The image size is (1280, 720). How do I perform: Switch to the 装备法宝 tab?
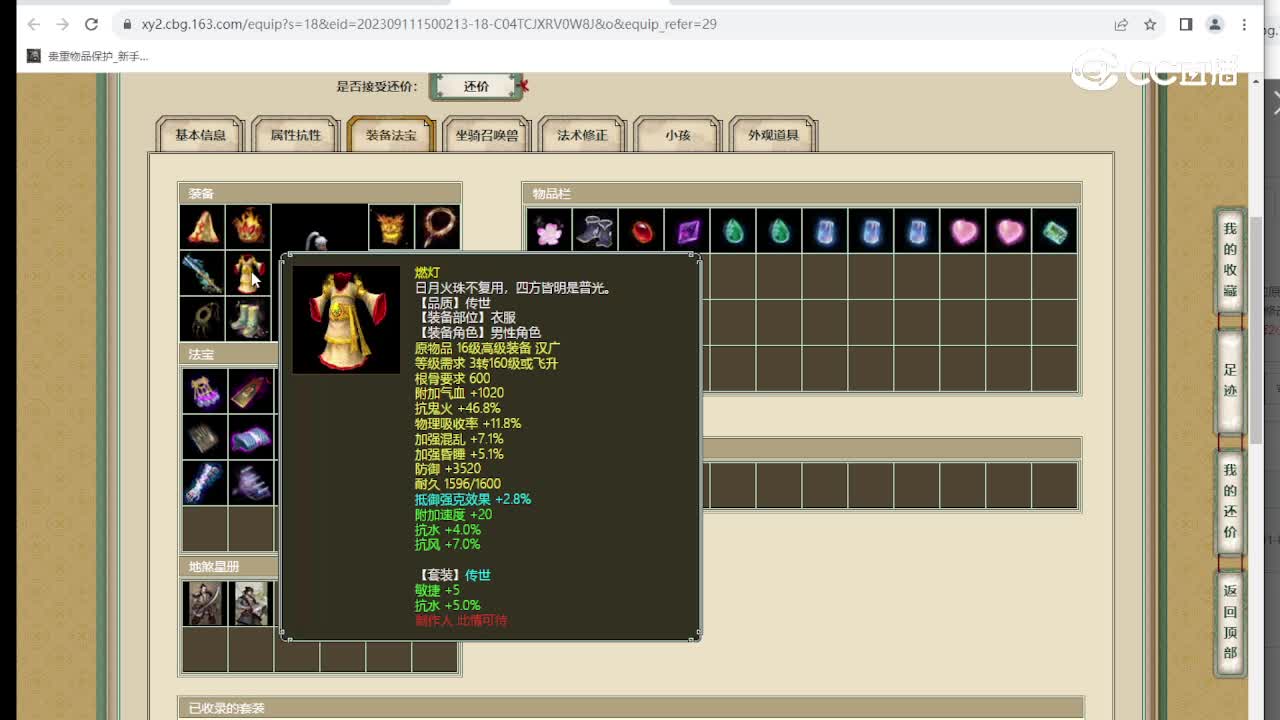(x=391, y=135)
